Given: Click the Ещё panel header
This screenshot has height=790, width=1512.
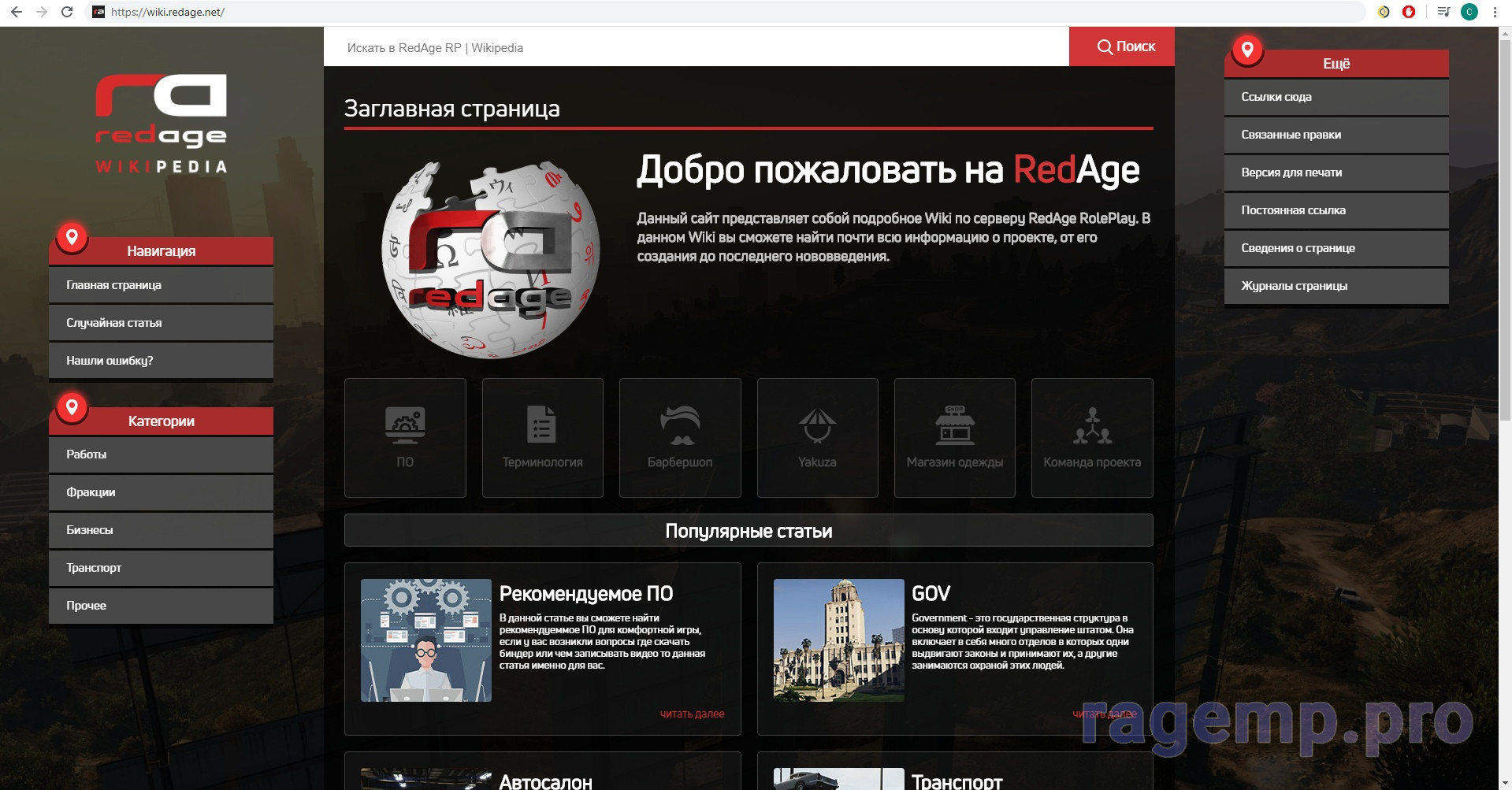Looking at the screenshot, I should coord(1336,64).
